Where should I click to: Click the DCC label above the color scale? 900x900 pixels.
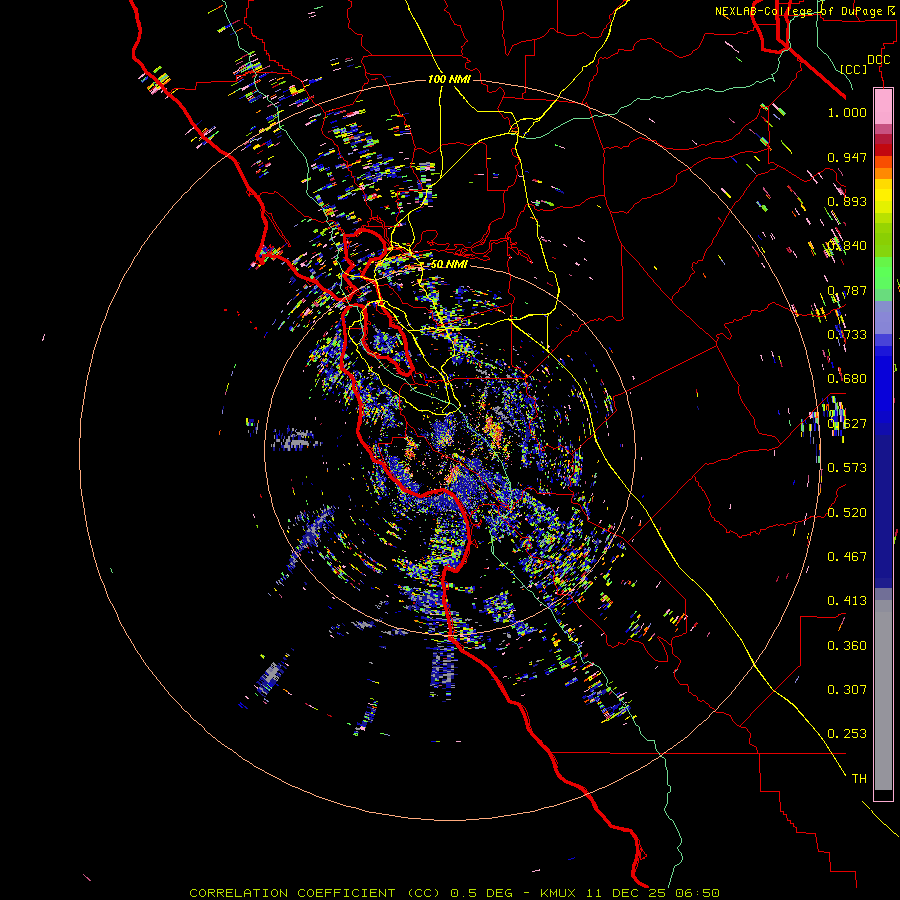pyautogui.click(x=878, y=60)
